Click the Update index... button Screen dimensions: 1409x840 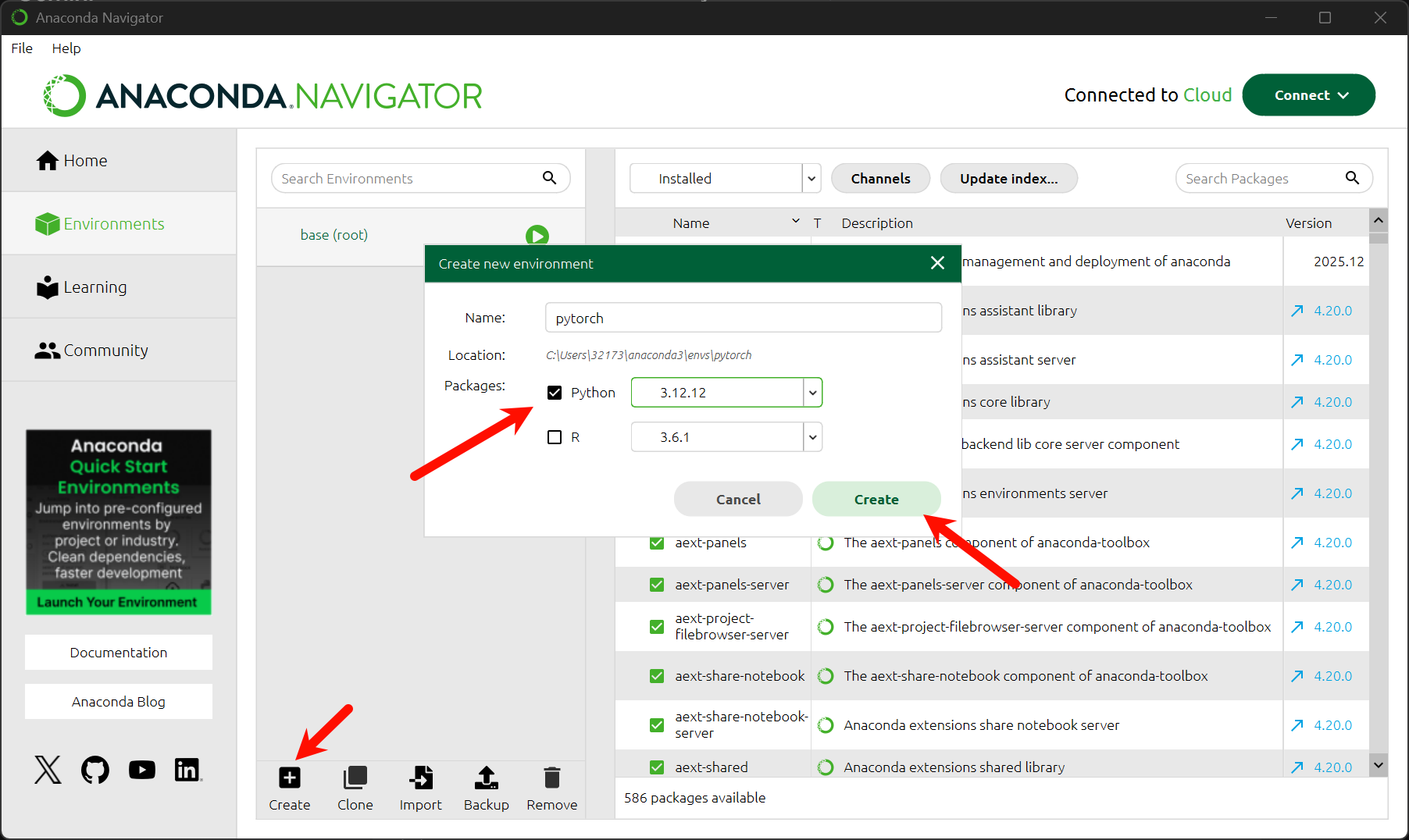point(1008,179)
